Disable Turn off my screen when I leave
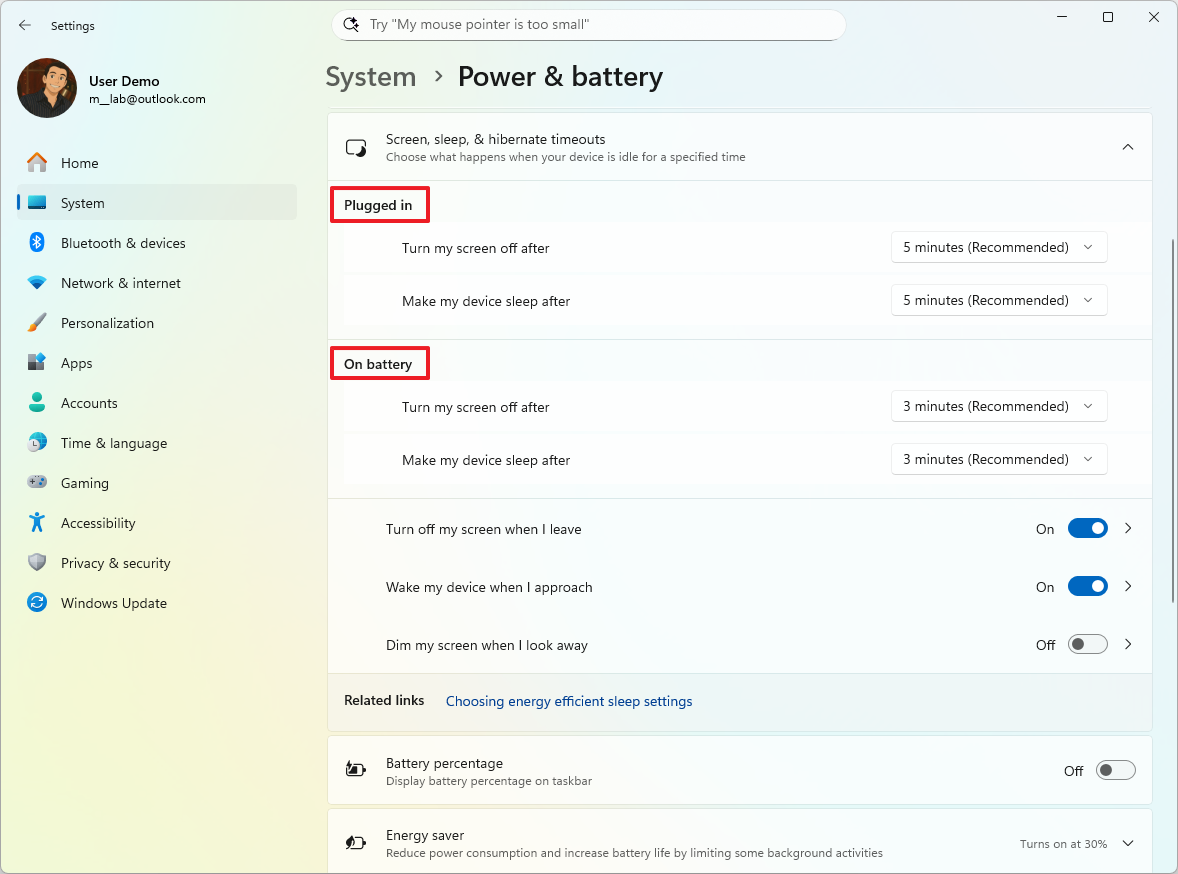Screen dimensions: 1178x874 pyautogui.click(x=1087, y=528)
